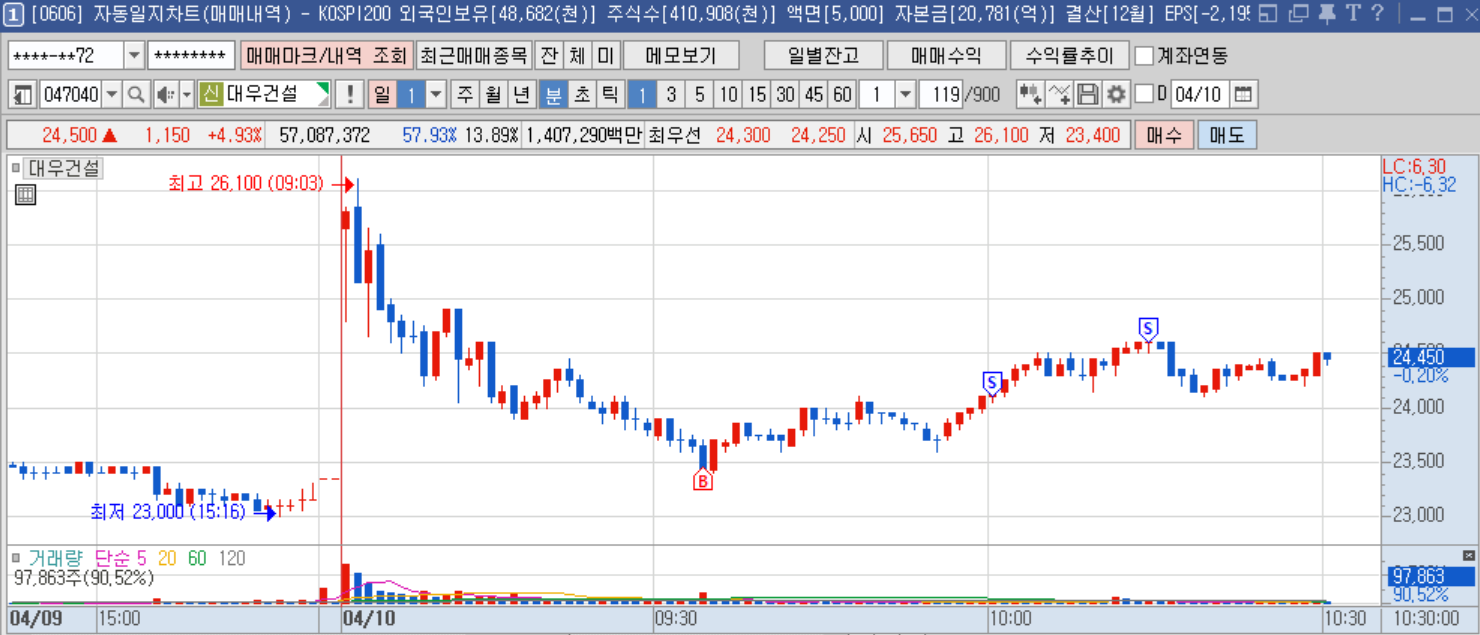Pin the window with the pushpin icon
The width and height of the screenshot is (1480, 635).
[x=1326, y=13]
